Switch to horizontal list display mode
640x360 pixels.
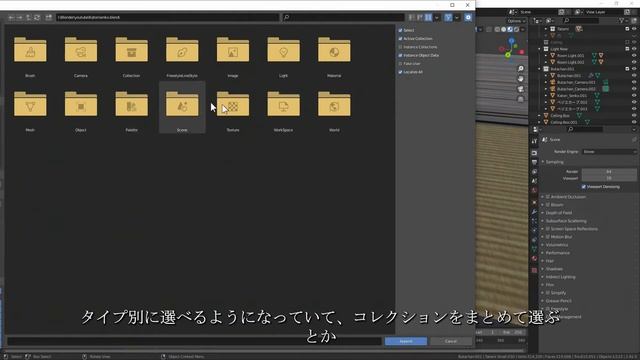[420, 18]
